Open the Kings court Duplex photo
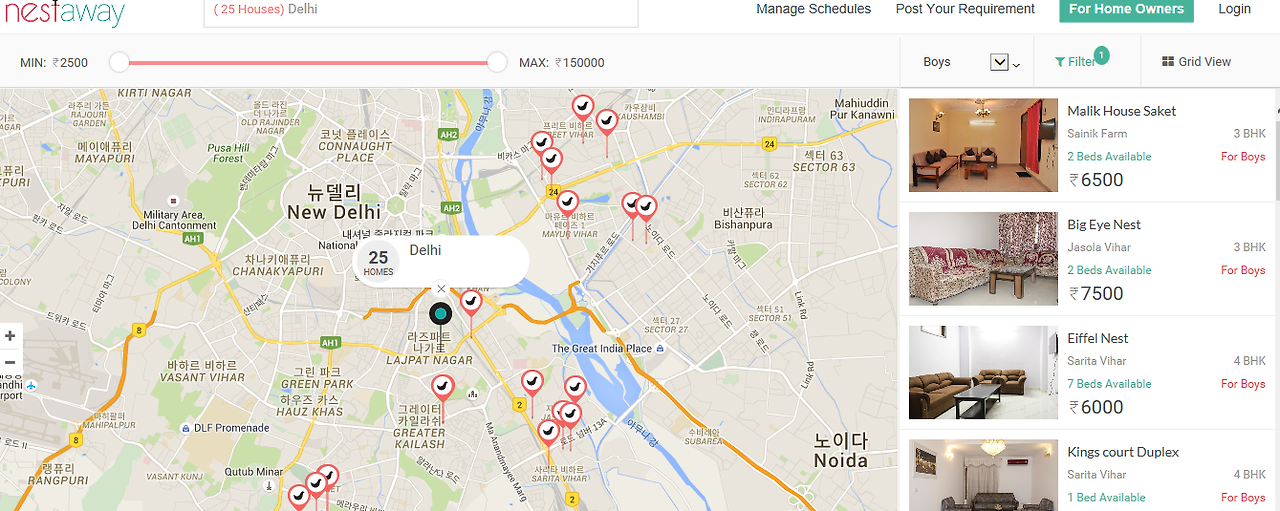Viewport: 1280px width, 511px height. (x=983, y=475)
